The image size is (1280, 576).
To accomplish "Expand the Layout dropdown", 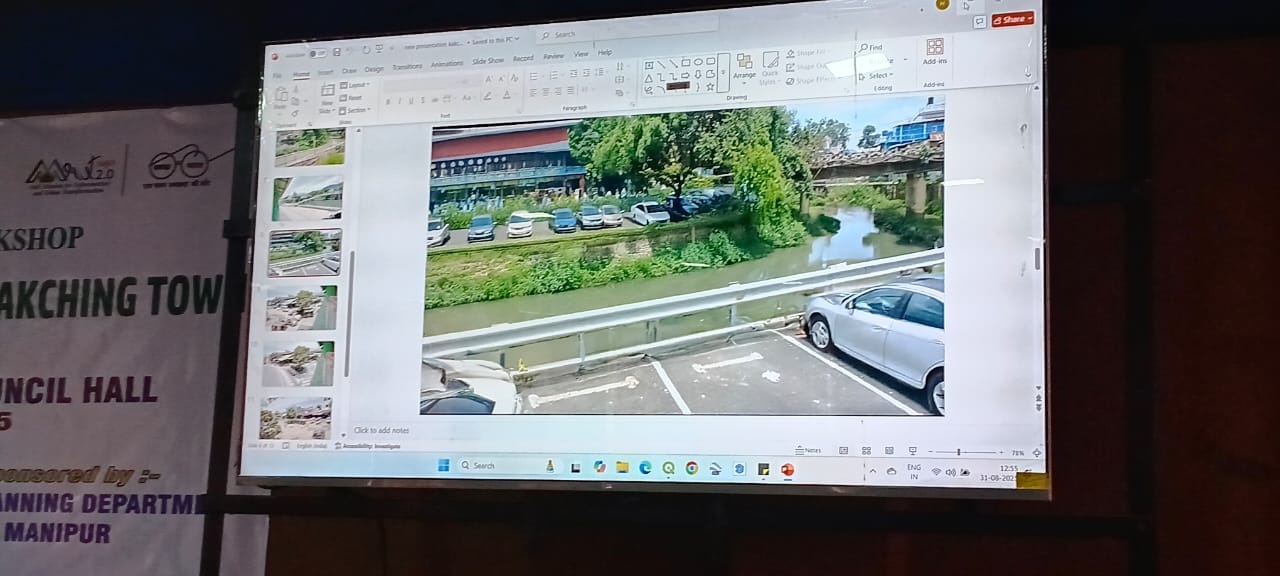I will point(356,85).
